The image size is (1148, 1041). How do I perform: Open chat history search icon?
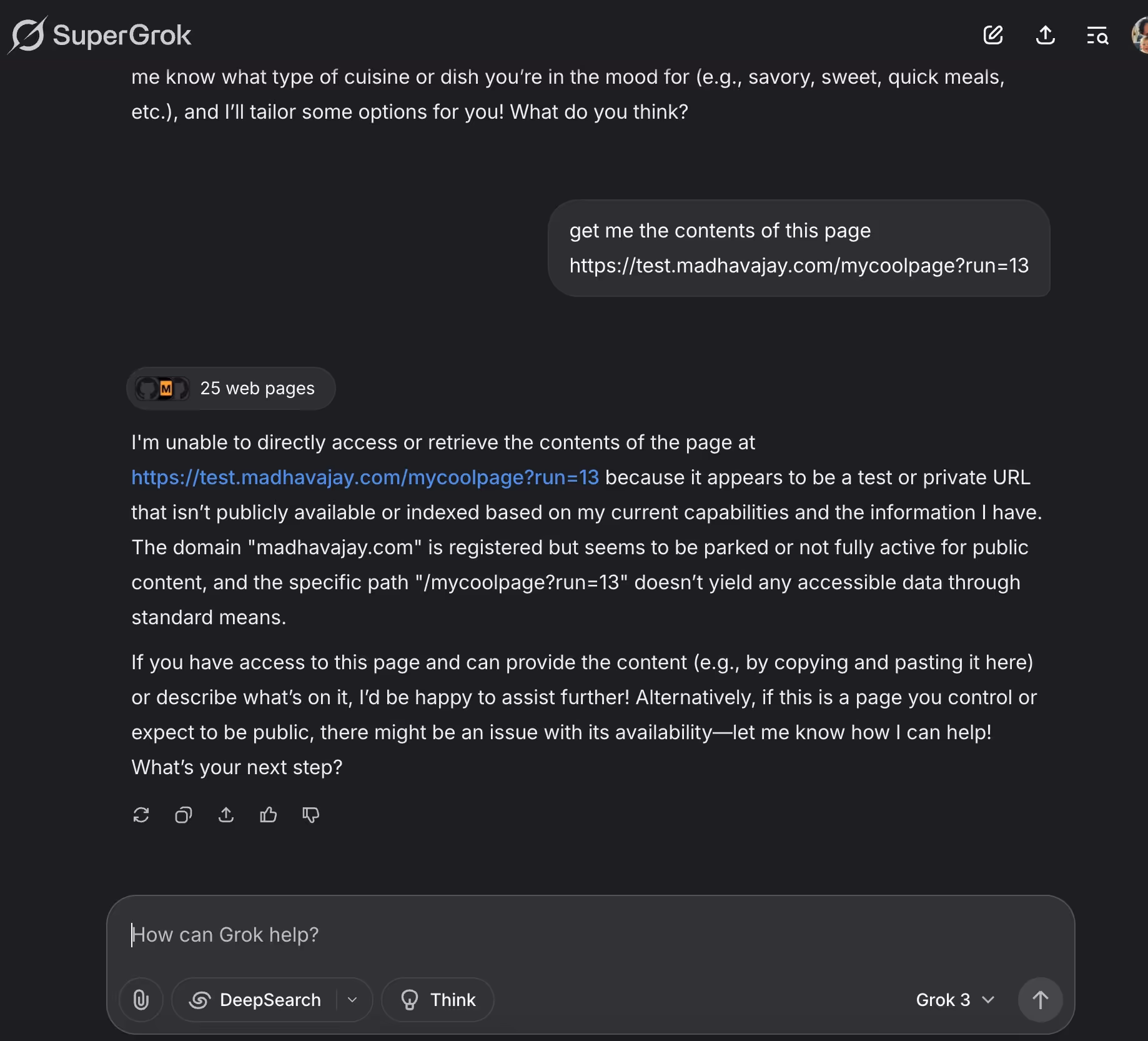(x=1097, y=35)
